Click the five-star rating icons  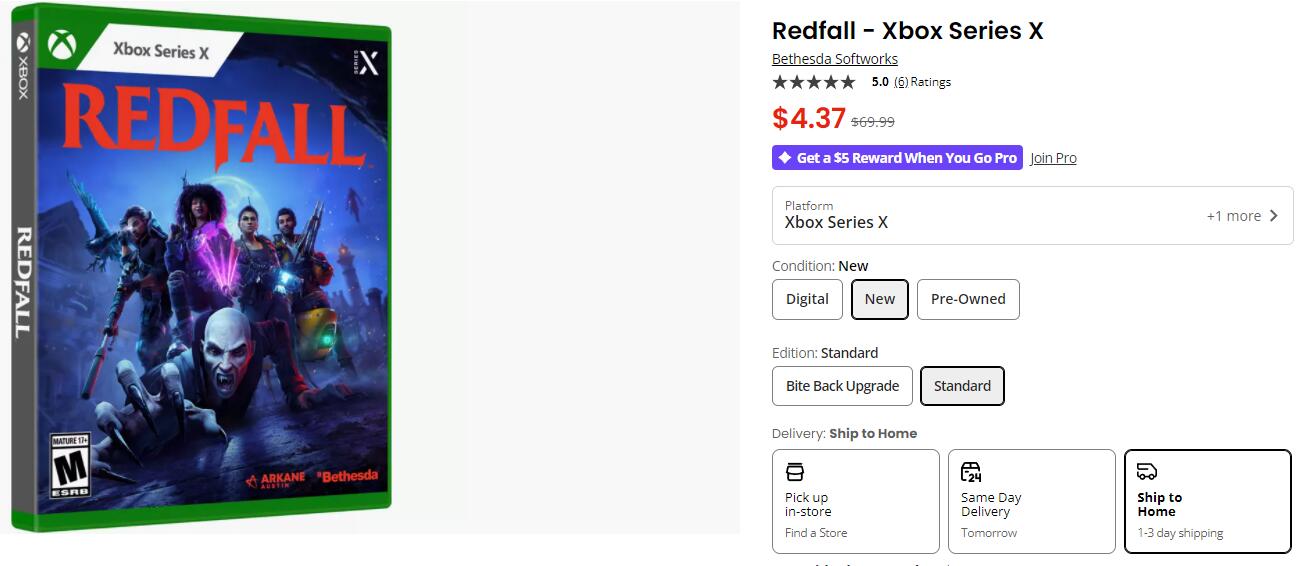point(813,82)
